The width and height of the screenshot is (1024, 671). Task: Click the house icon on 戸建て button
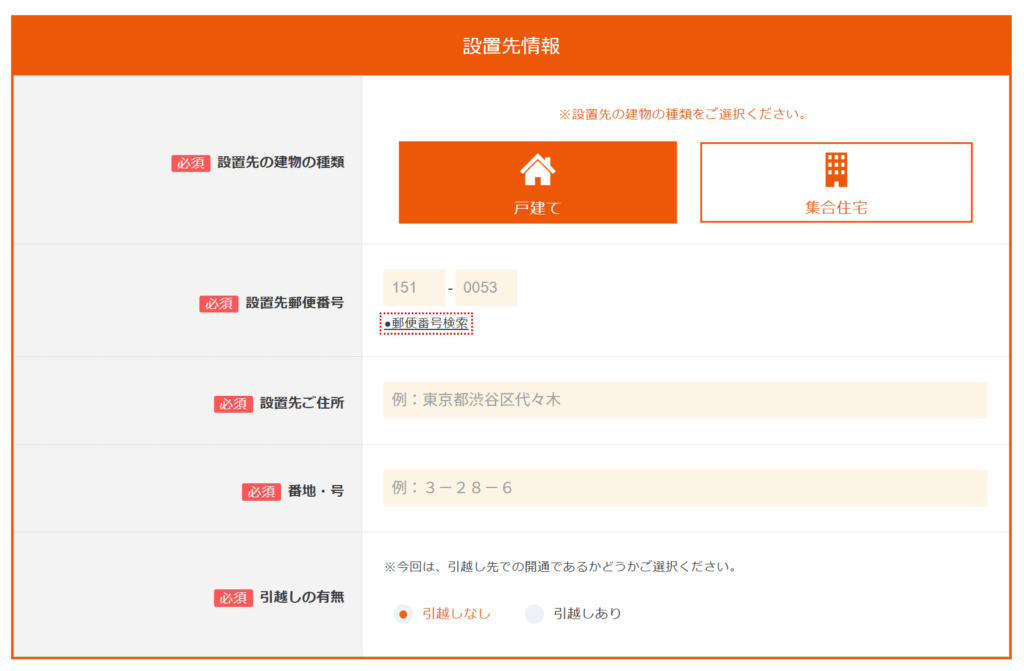[538, 170]
